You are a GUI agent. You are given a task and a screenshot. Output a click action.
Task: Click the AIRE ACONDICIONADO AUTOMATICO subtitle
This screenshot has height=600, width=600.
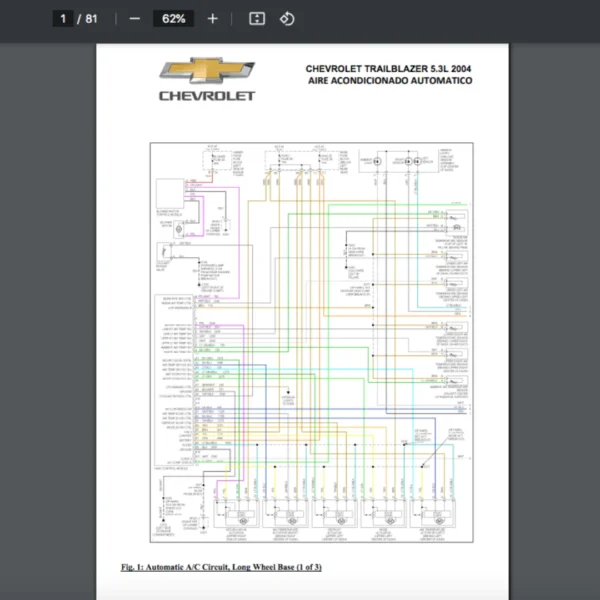(x=390, y=81)
